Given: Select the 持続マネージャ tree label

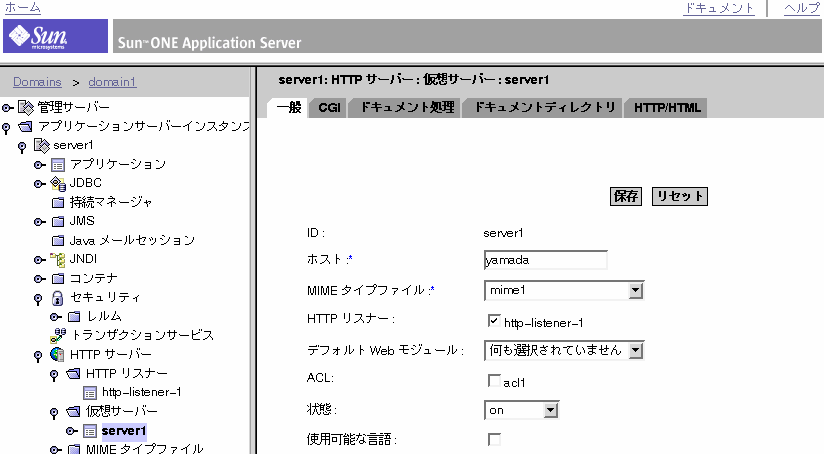Looking at the screenshot, I should pyautogui.click(x=111, y=202).
